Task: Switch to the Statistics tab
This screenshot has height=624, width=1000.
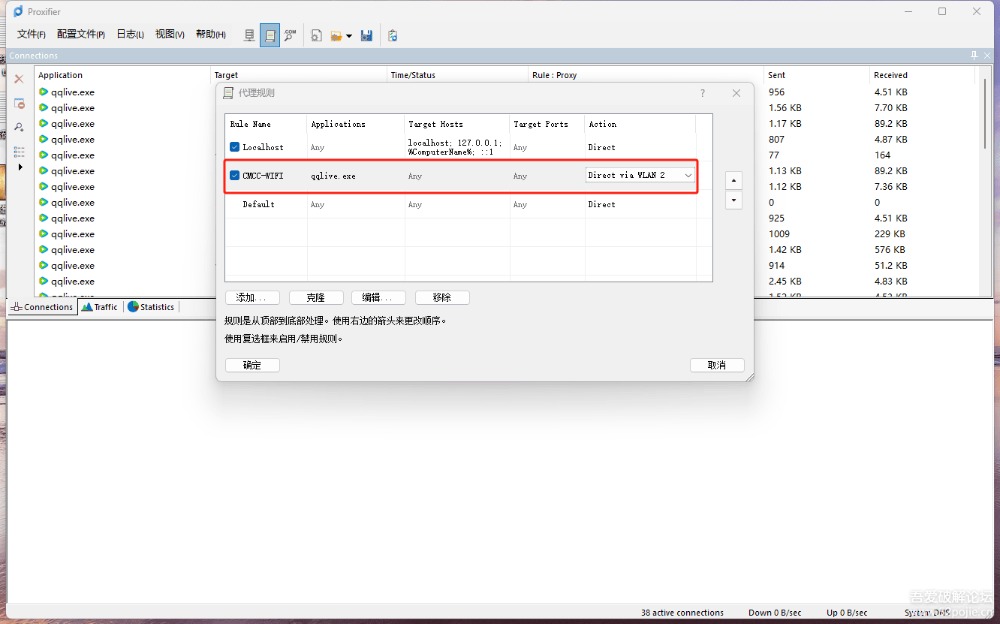Action: pos(151,307)
